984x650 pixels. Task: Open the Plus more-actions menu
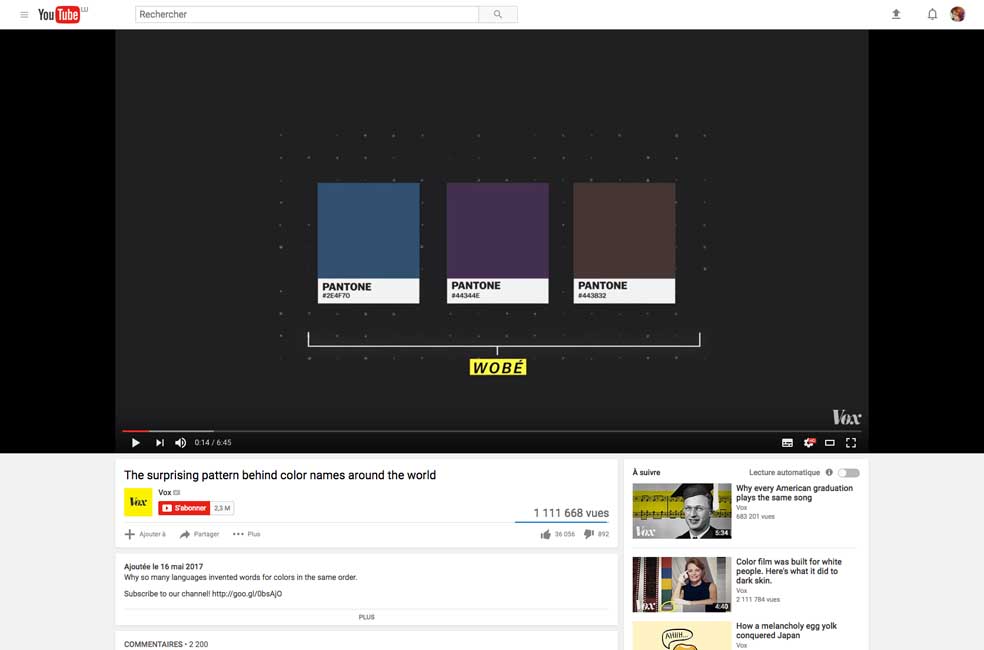pos(246,534)
